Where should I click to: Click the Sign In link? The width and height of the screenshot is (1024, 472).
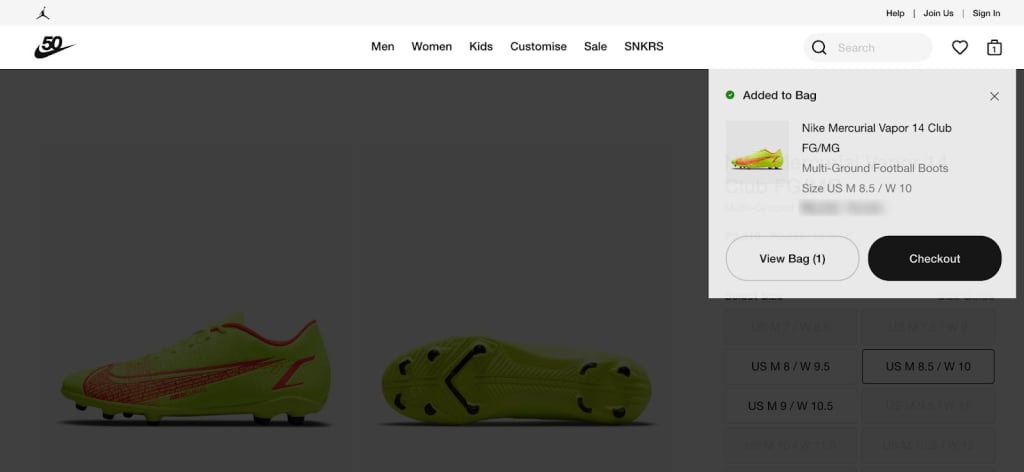[x=986, y=13]
